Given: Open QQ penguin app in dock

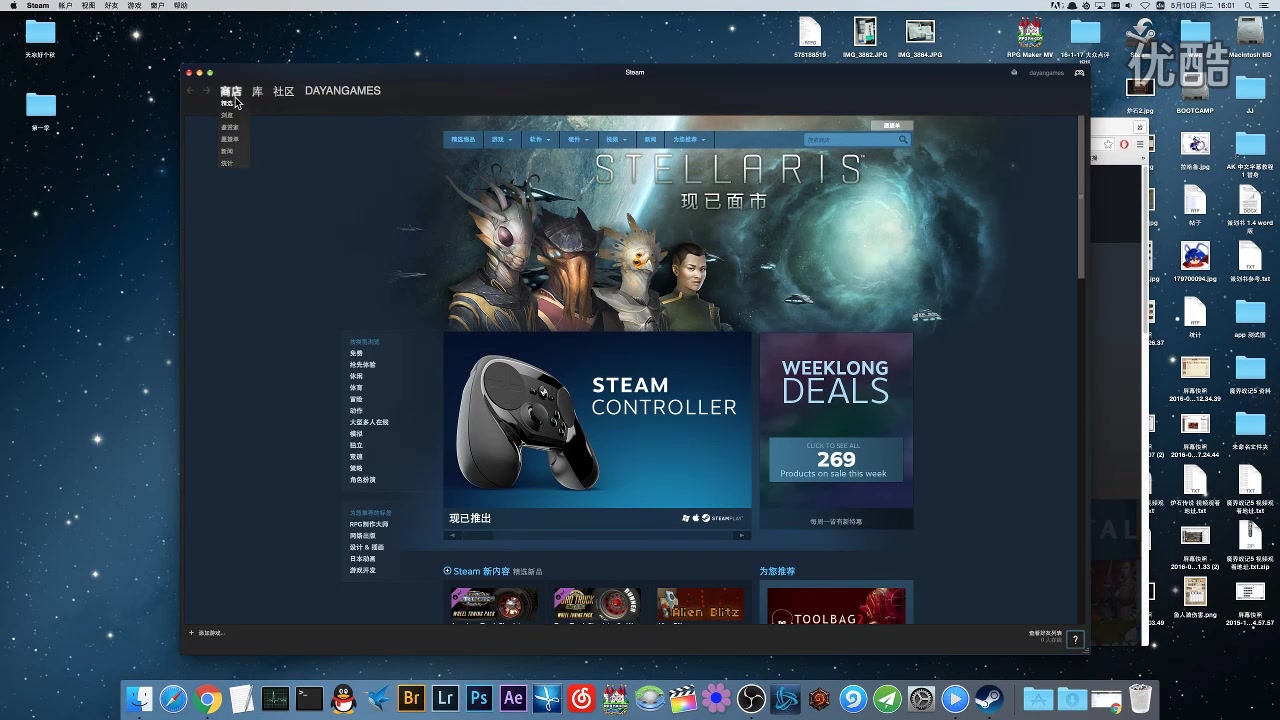Looking at the screenshot, I should coord(343,699).
